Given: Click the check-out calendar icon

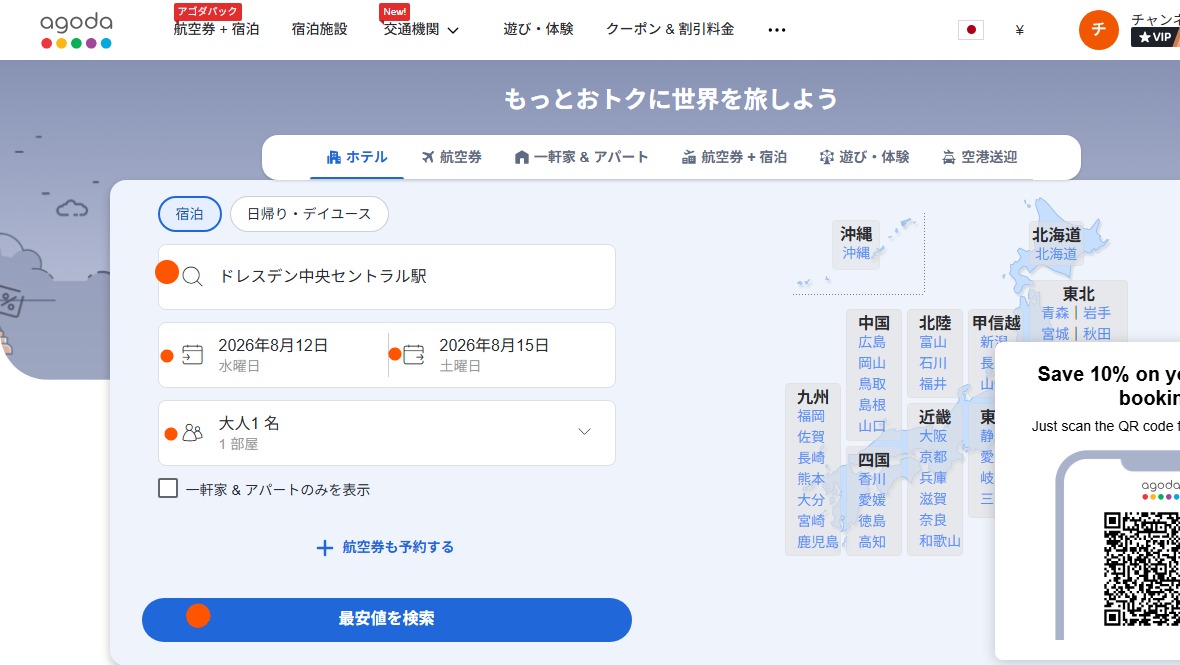Looking at the screenshot, I should 414,354.
